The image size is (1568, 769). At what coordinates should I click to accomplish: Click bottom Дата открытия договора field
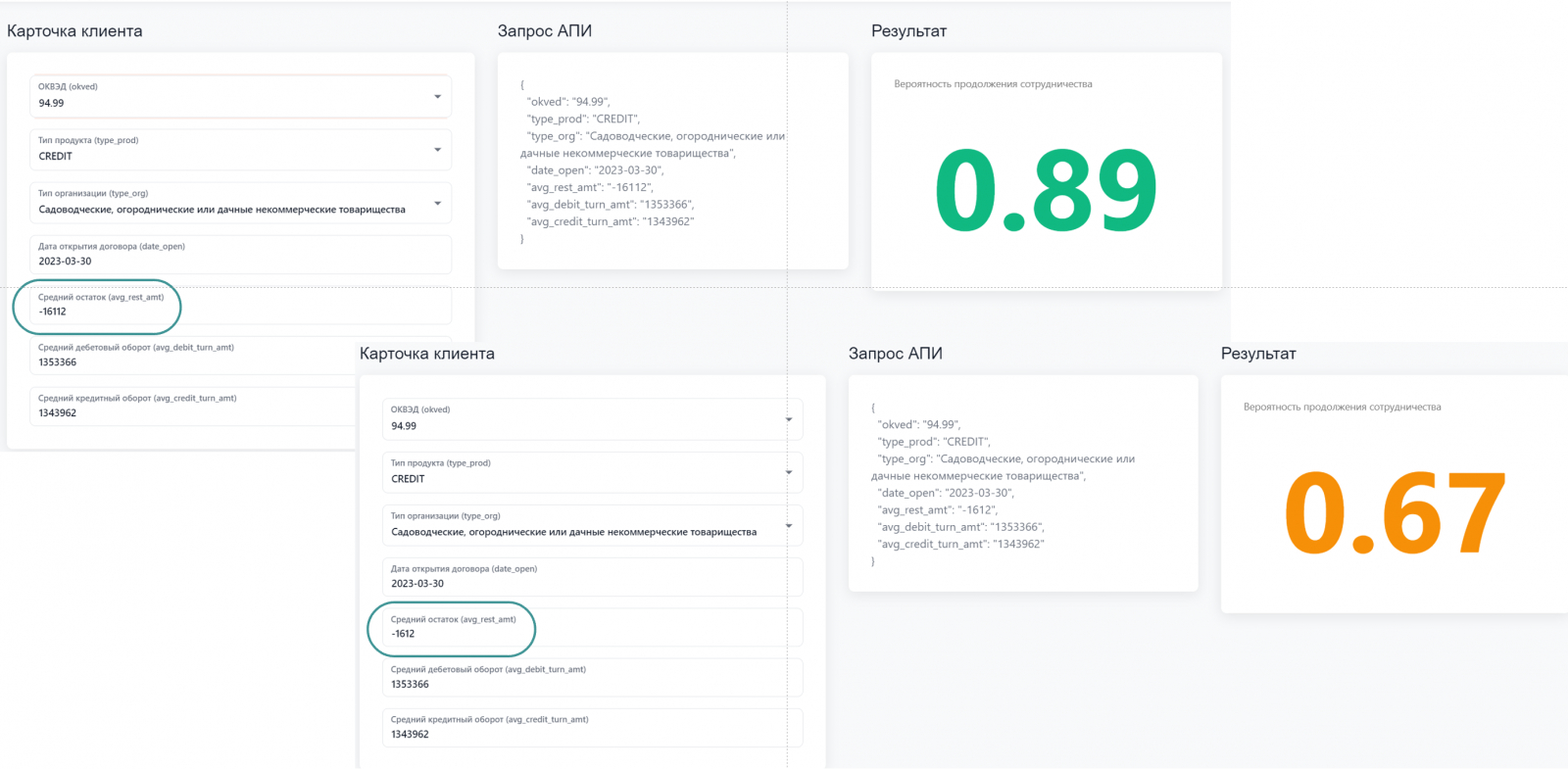(592, 577)
